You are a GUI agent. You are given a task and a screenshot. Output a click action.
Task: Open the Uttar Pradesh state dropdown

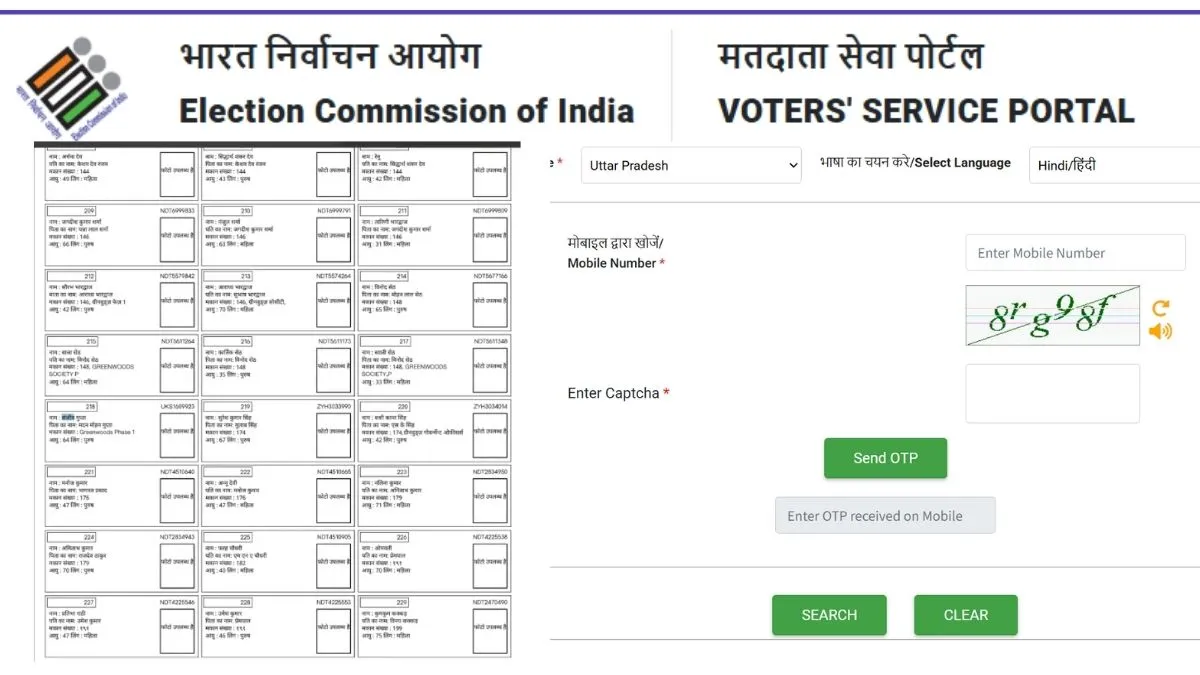click(x=690, y=165)
